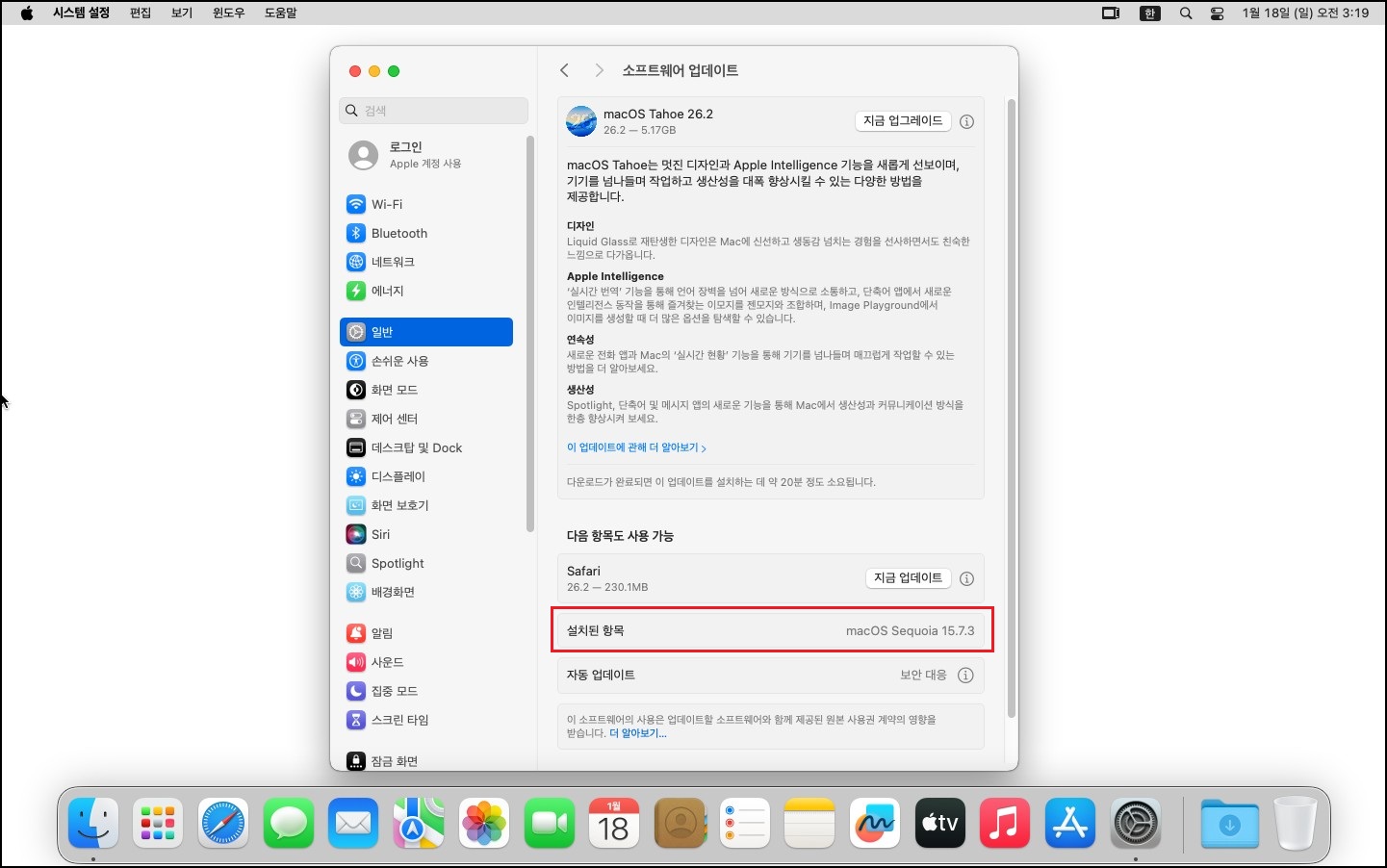Open the Apple menu
This screenshot has height=868, width=1387.
coord(27,13)
